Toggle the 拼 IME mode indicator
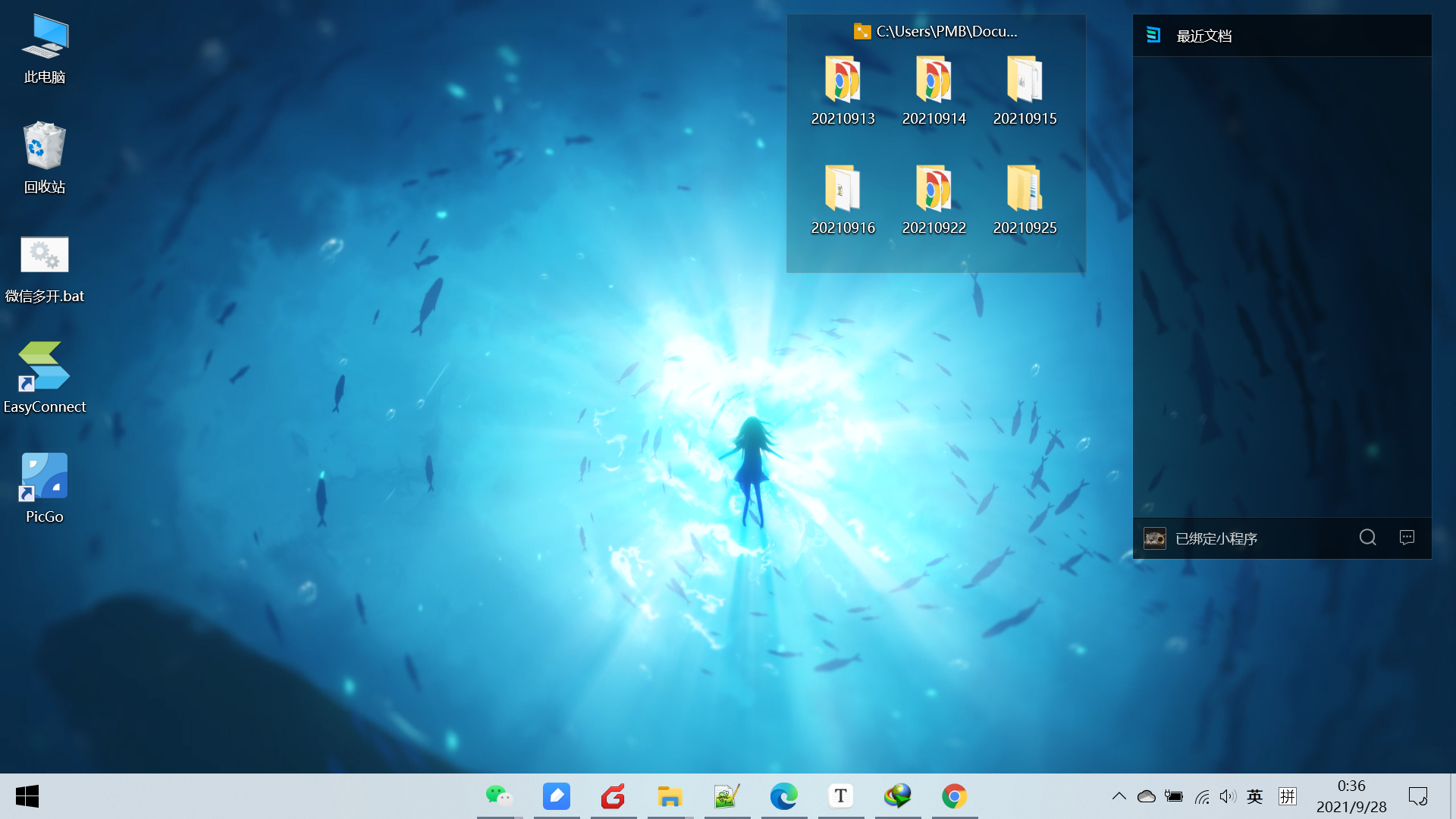1456x819 pixels. point(1288,796)
